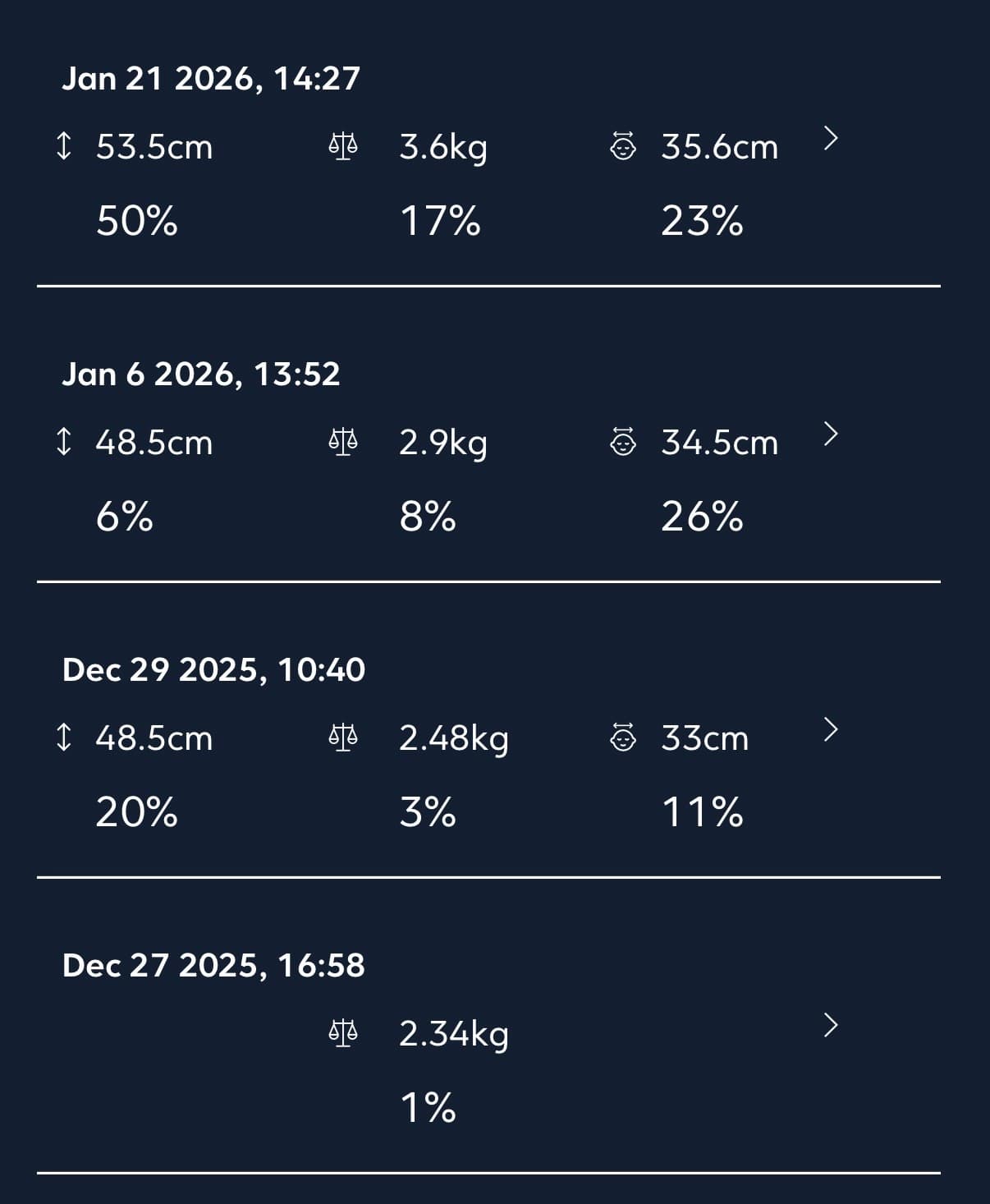Click the height icon in Dec 29 2025 entry

click(x=63, y=738)
